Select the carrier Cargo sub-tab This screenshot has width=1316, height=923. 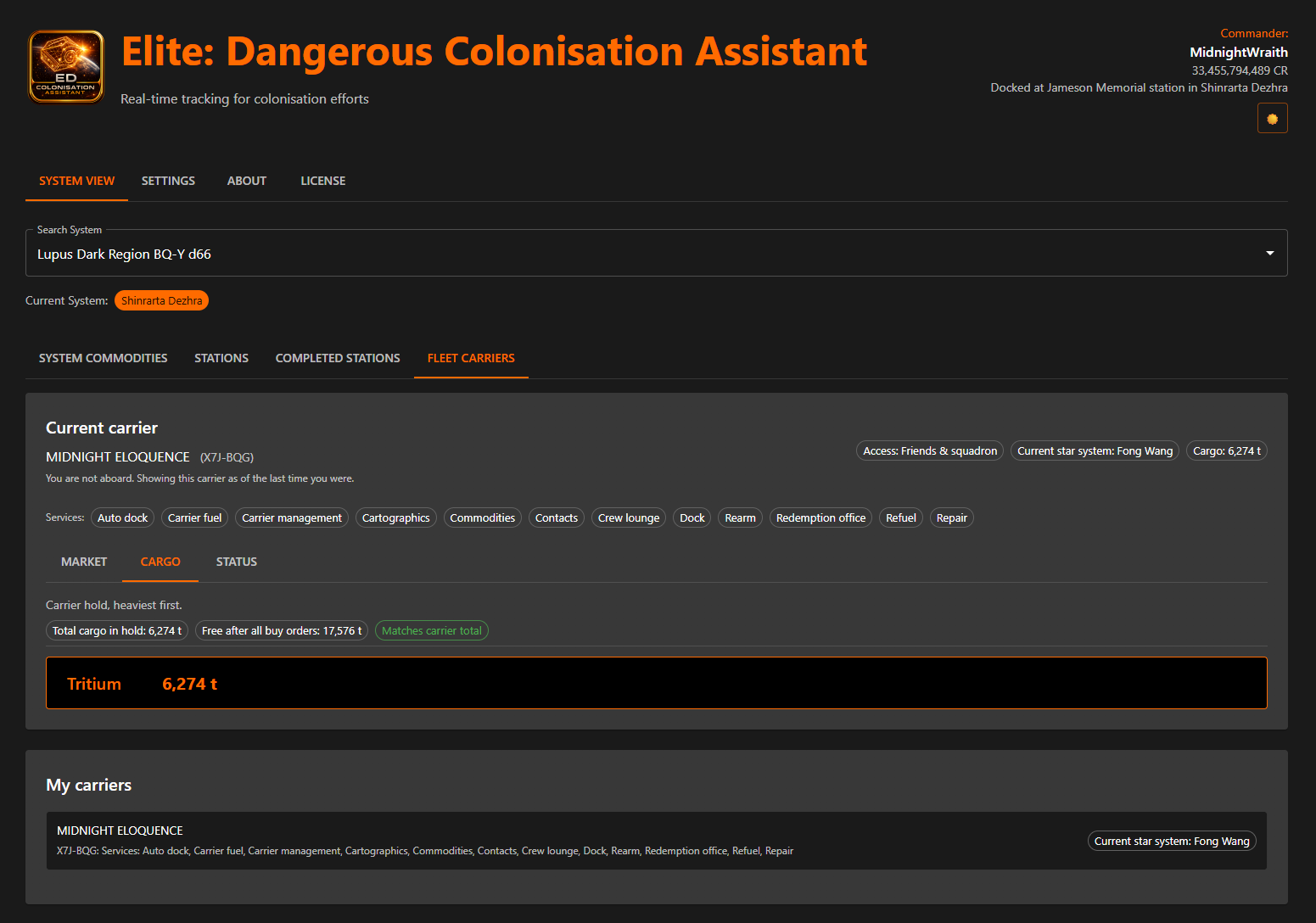coord(160,562)
